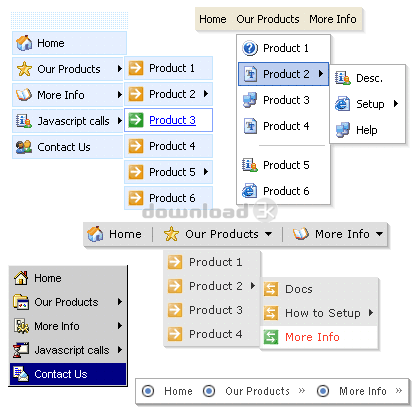Select the radio button before Our Products
This screenshot has width=420, height=420.
(209, 391)
